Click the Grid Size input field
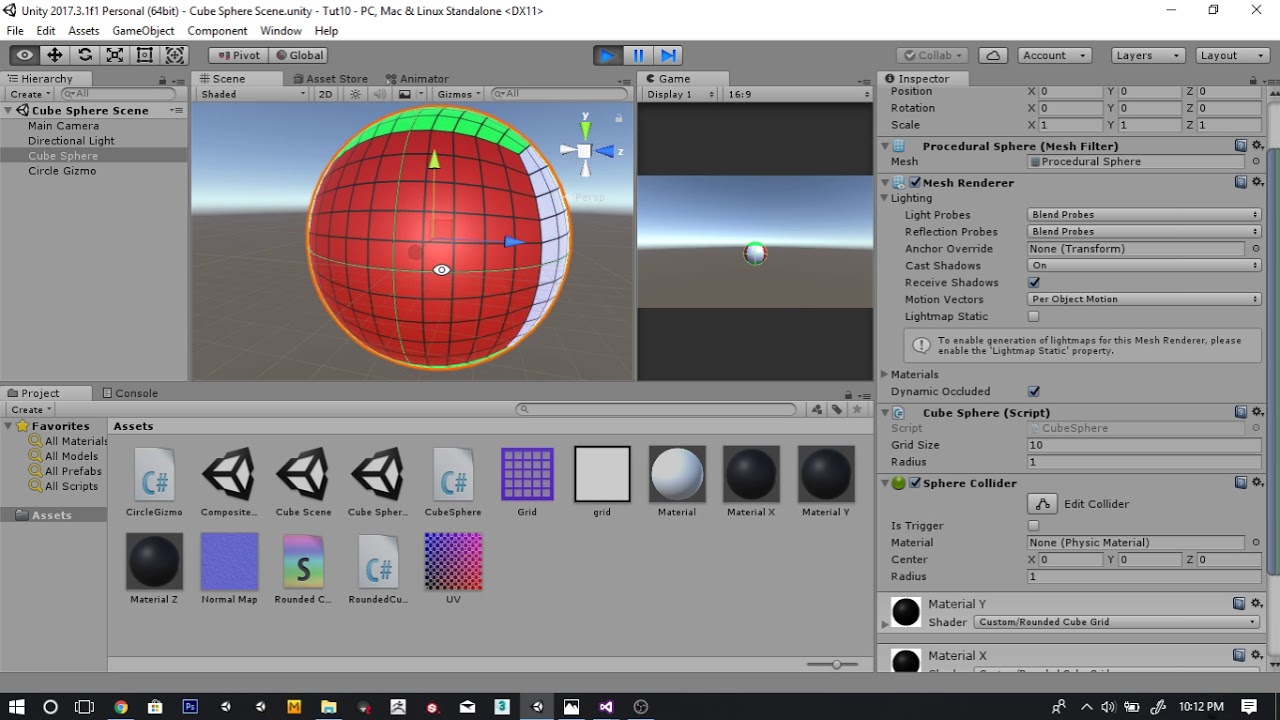 tap(1144, 445)
